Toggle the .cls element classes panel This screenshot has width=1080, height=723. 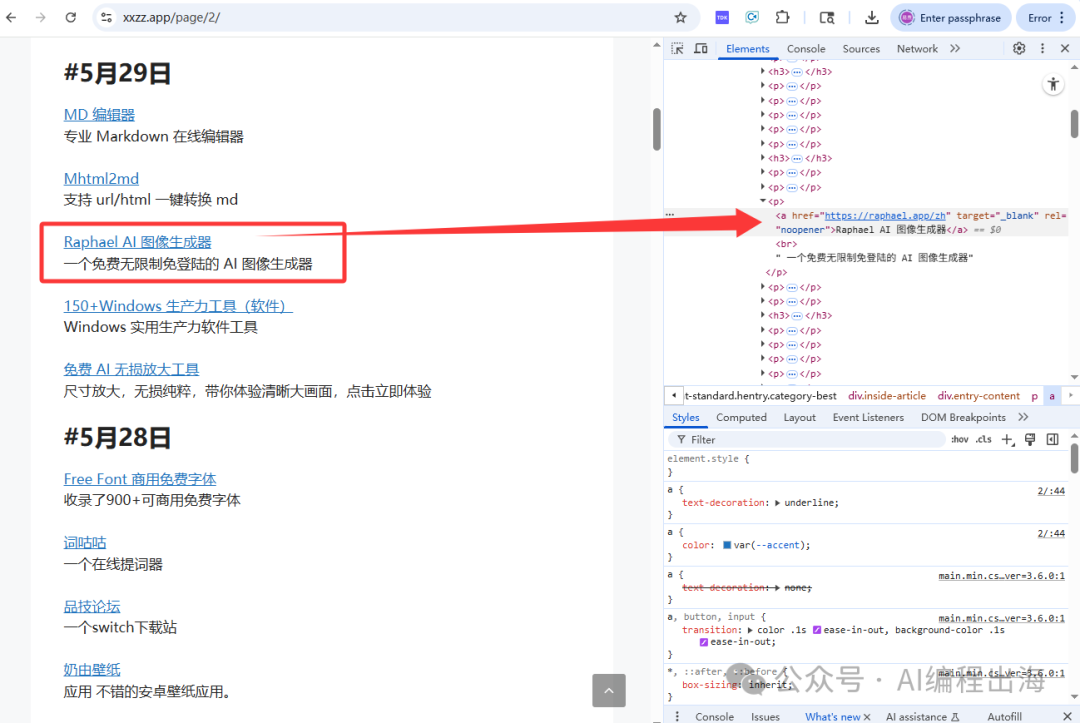[984, 440]
